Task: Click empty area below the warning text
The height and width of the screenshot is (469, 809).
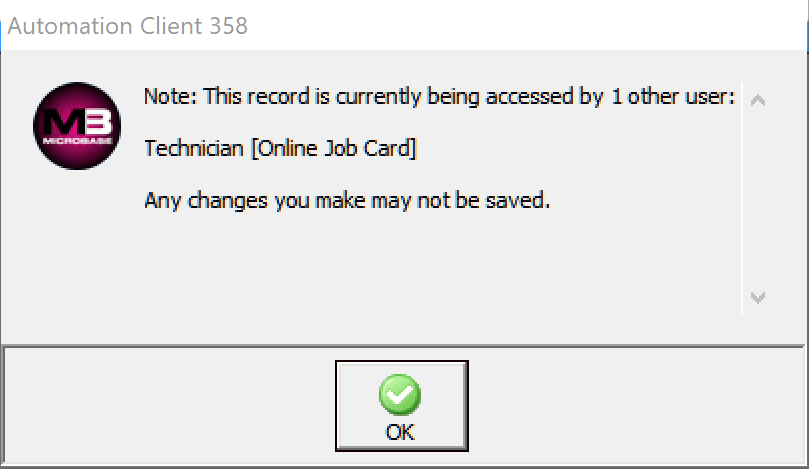Action: [x=440, y=265]
